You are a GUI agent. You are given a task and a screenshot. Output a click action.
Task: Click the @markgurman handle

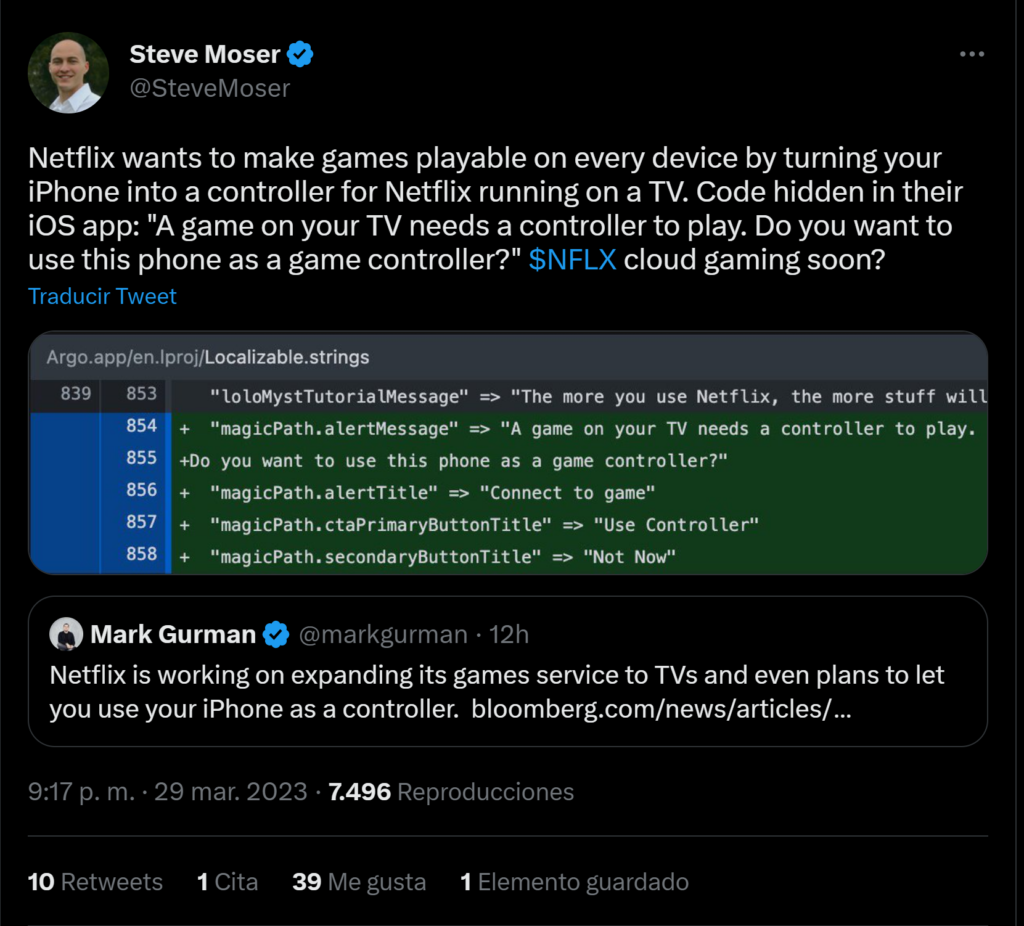[x=382, y=634]
